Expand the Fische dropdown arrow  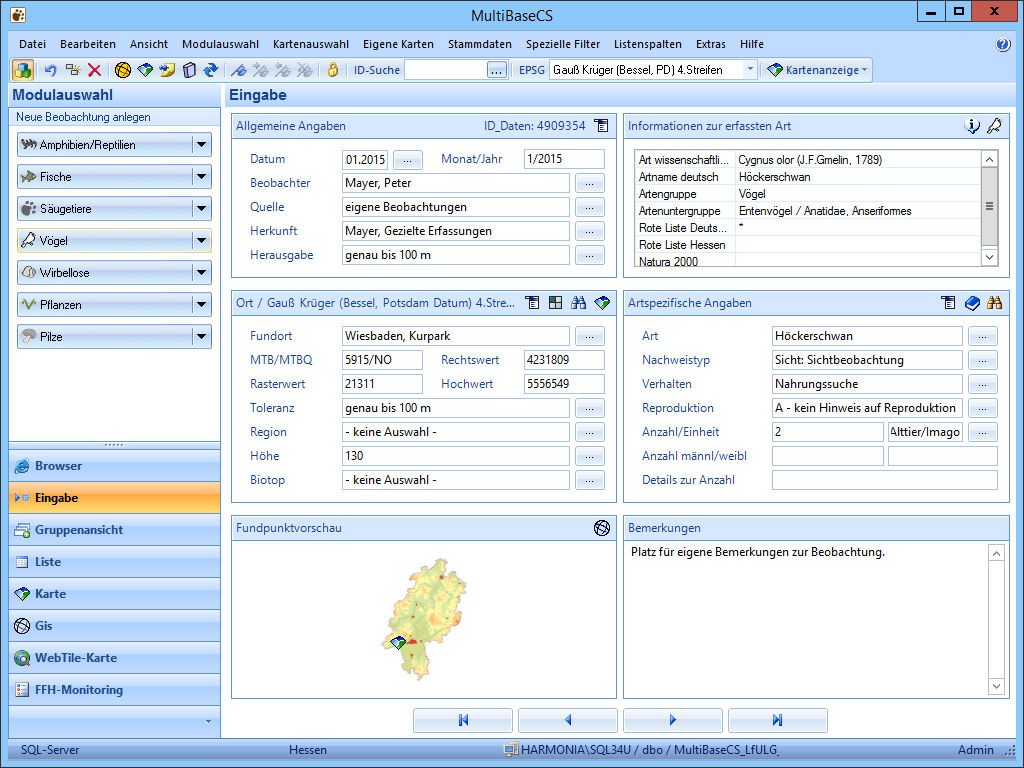pos(202,177)
